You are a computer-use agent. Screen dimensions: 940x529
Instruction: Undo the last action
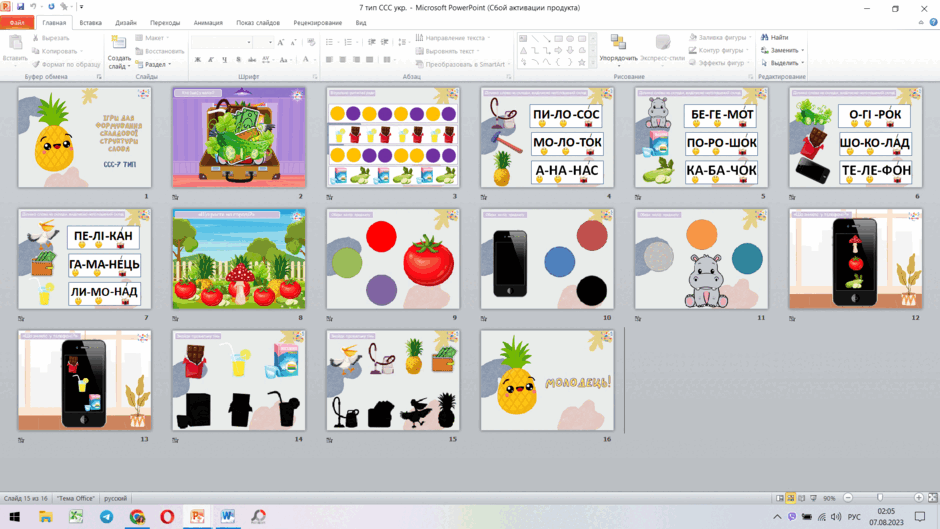pyautogui.click(x=33, y=7)
